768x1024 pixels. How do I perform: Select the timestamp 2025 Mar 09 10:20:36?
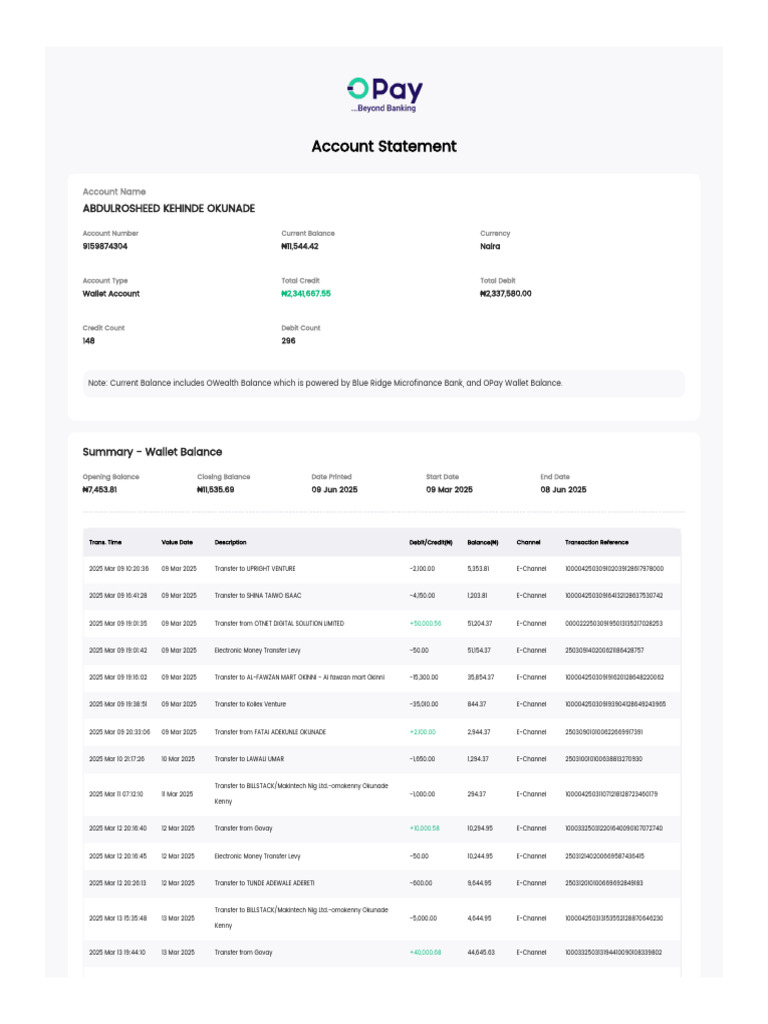pyautogui.click(x=119, y=569)
